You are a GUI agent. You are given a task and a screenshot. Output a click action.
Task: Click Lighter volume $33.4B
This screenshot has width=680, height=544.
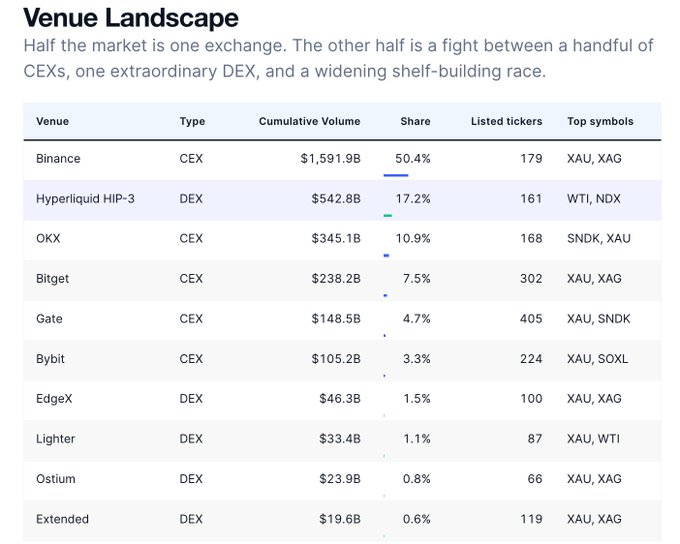tap(340, 439)
